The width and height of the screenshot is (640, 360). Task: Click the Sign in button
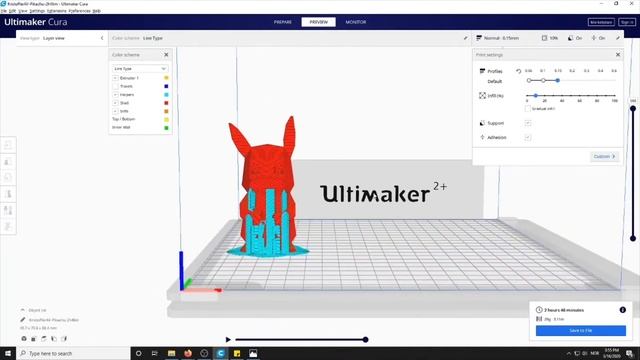pyautogui.click(x=627, y=22)
